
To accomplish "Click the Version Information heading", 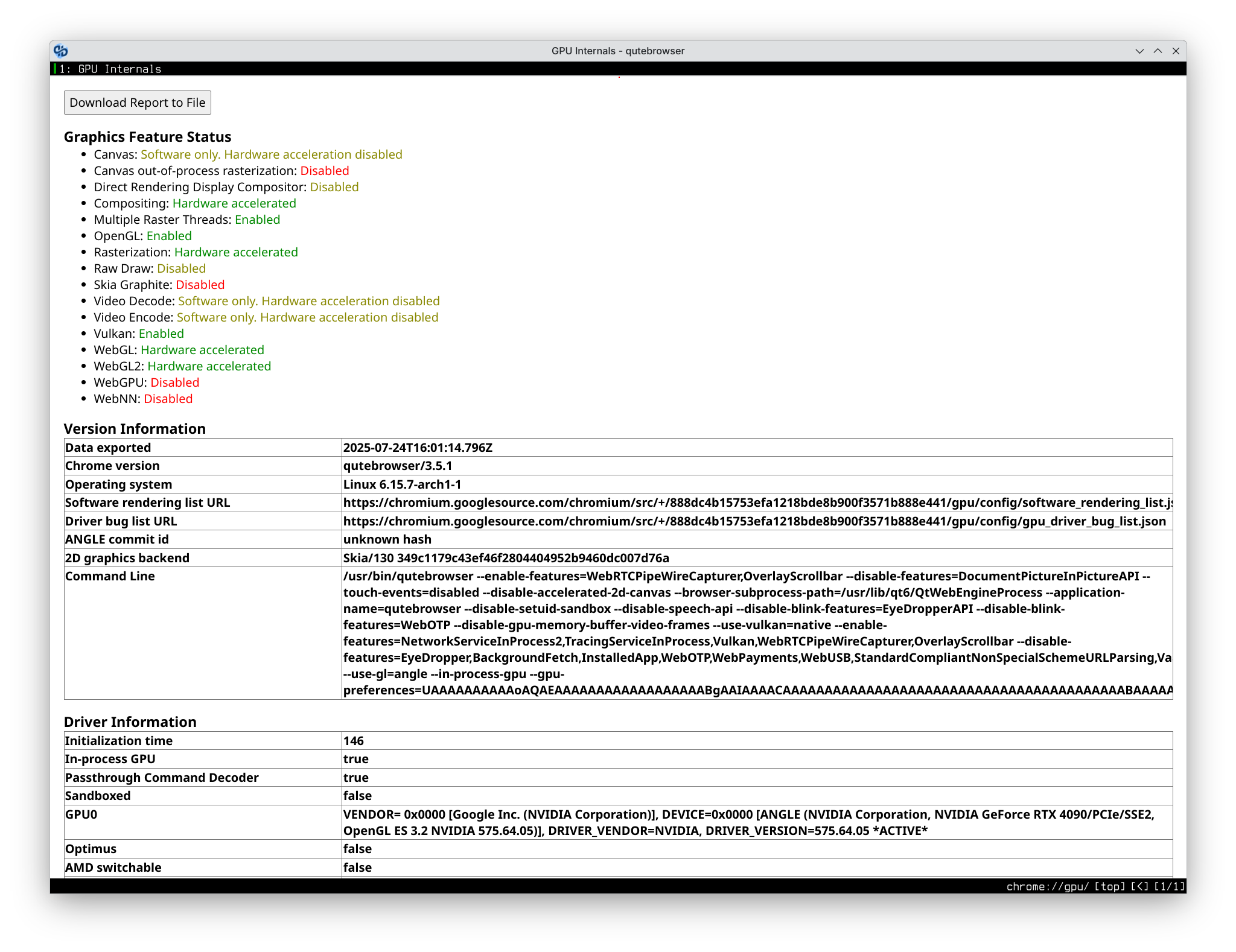I will point(135,429).
